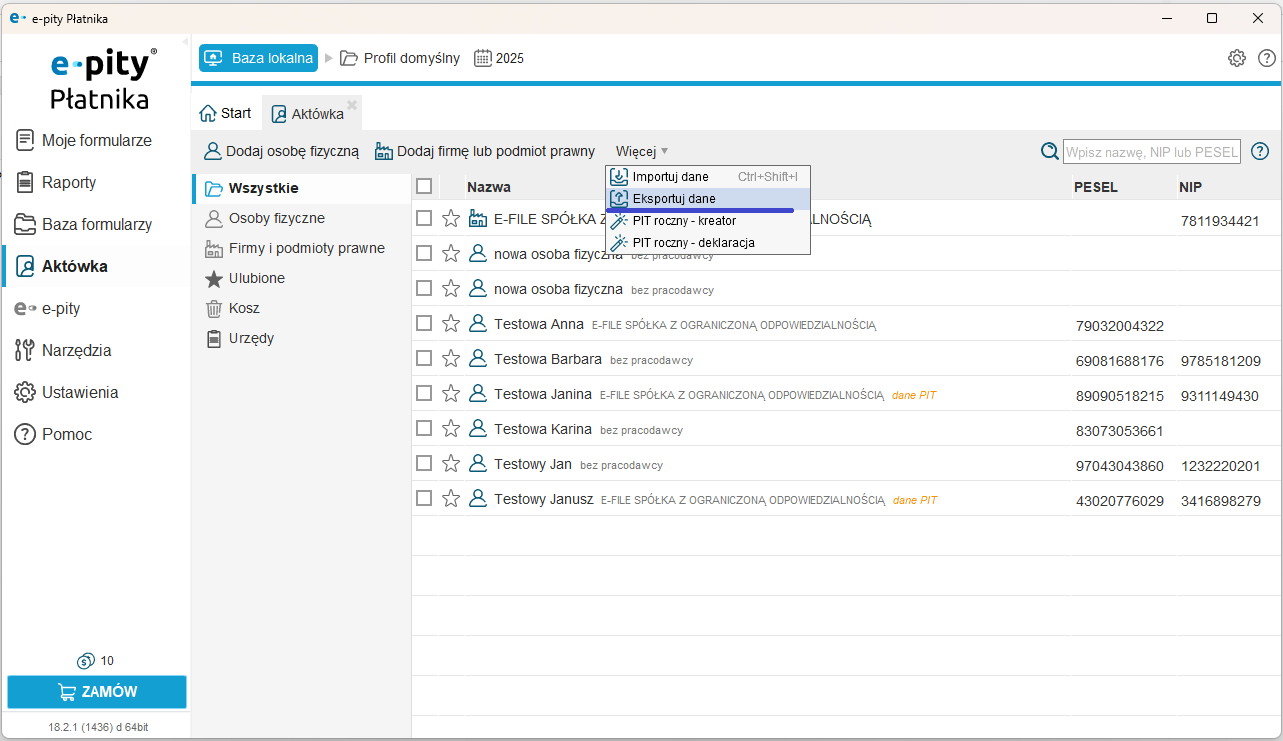Image resolution: width=1283 pixels, height=741 pixels.
Task: Click Dodaj osobę fizyczną button
Action: pos(281,151)
